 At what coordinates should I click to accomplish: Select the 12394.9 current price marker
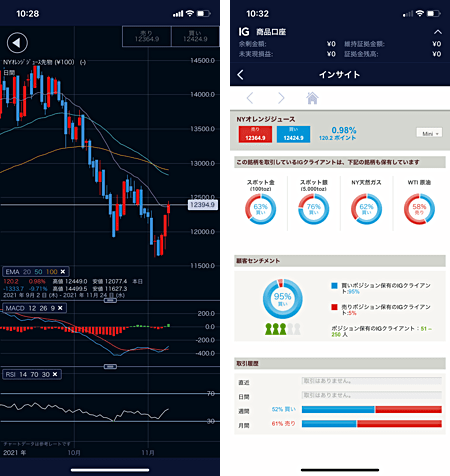click(x=203, y=205)
